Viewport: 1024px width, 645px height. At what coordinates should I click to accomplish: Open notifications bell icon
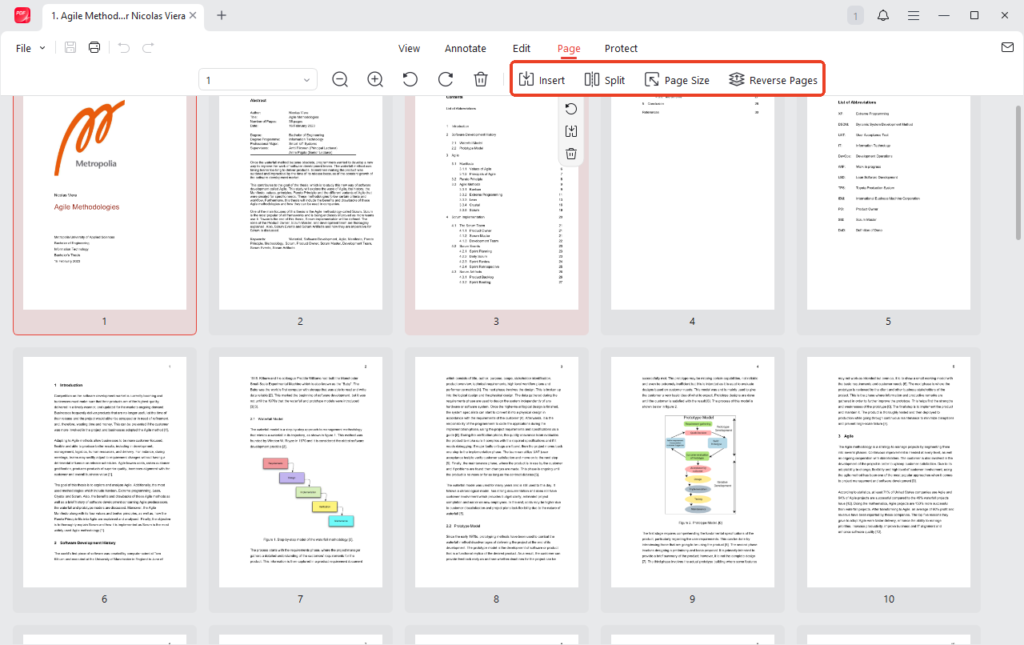883,15
